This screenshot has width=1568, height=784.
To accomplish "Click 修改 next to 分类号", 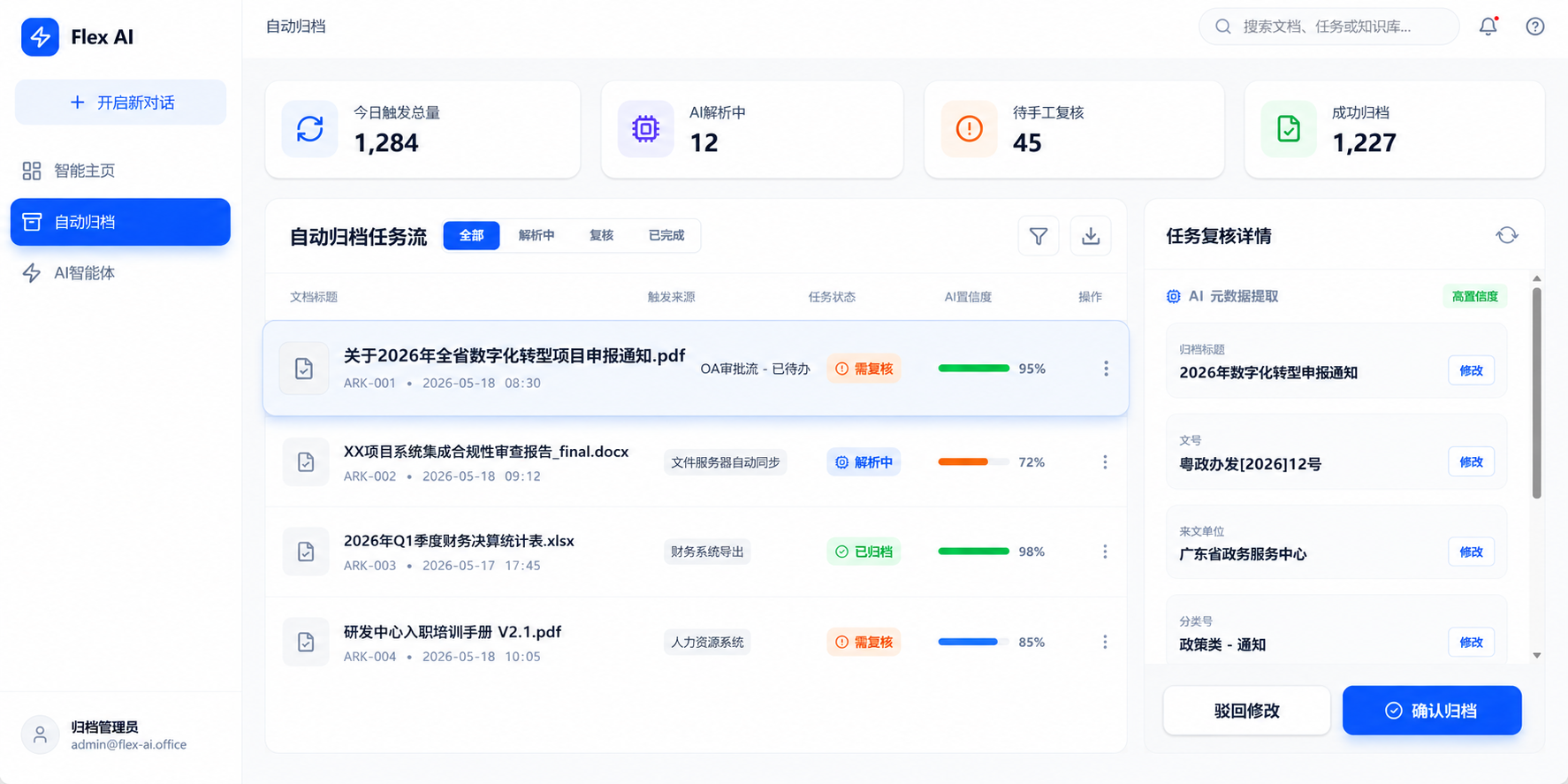I will (x=1471, y=642).
